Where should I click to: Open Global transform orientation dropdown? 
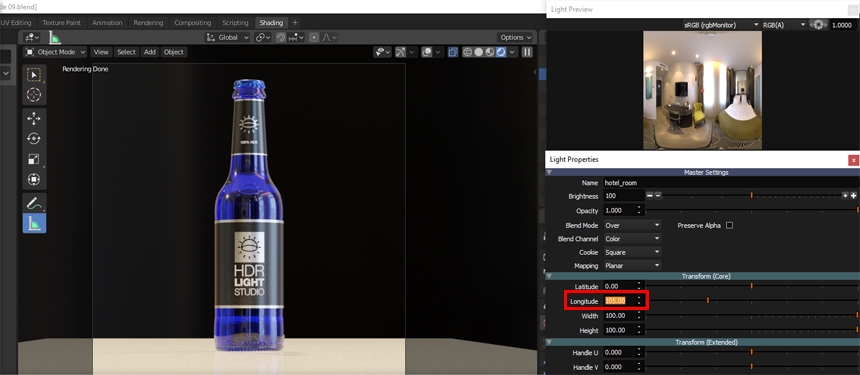[228, 37]
